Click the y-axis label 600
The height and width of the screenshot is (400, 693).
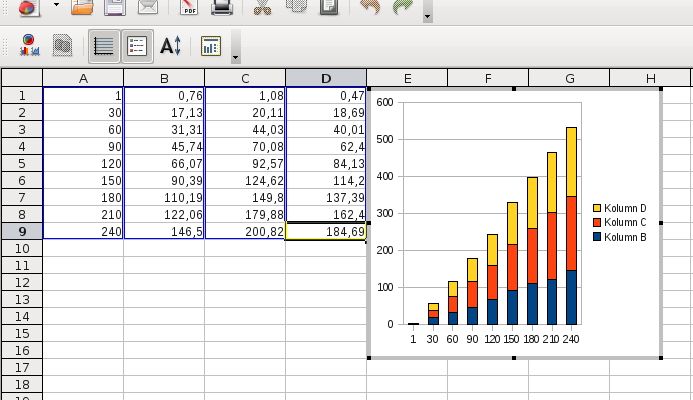pyautogui.click(x=385, y=102)
